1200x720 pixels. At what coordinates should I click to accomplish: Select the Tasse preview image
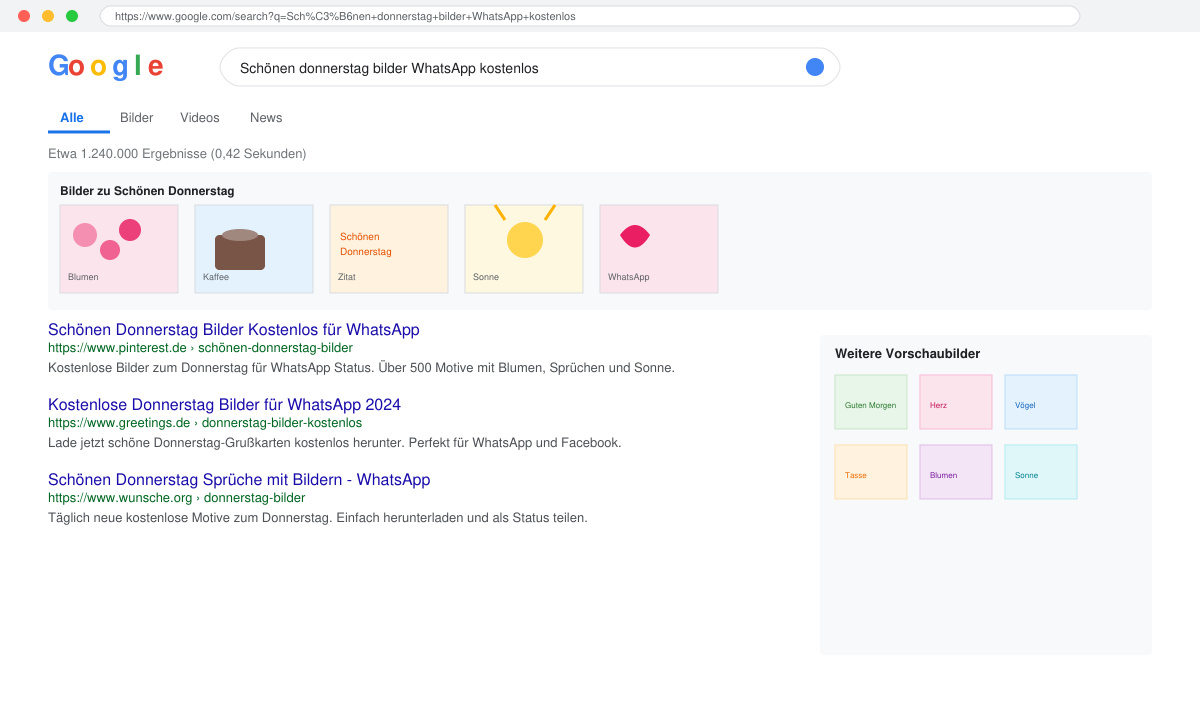click(871, 472)
